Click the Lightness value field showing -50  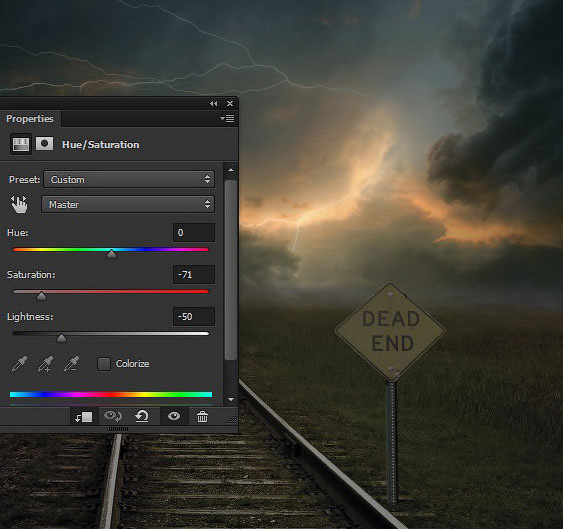[194, 317]
